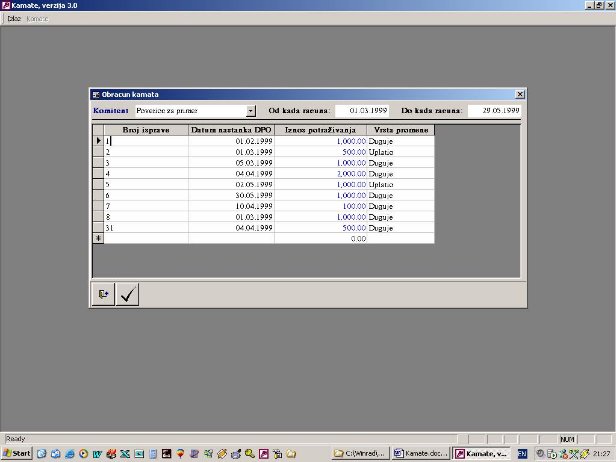Open the first menu in menu bar

coord(14,18)
